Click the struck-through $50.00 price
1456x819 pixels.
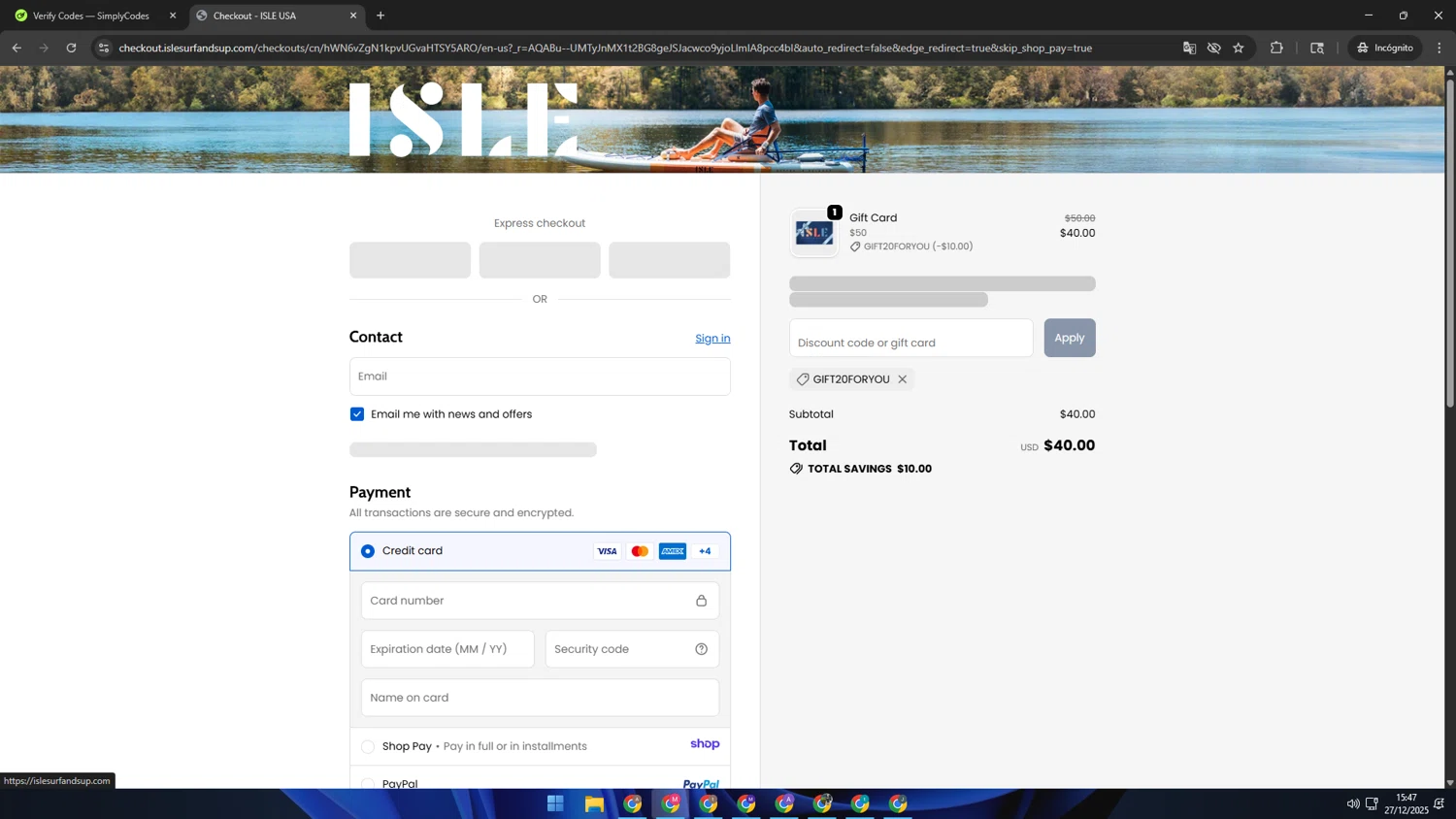(1079, 218)
